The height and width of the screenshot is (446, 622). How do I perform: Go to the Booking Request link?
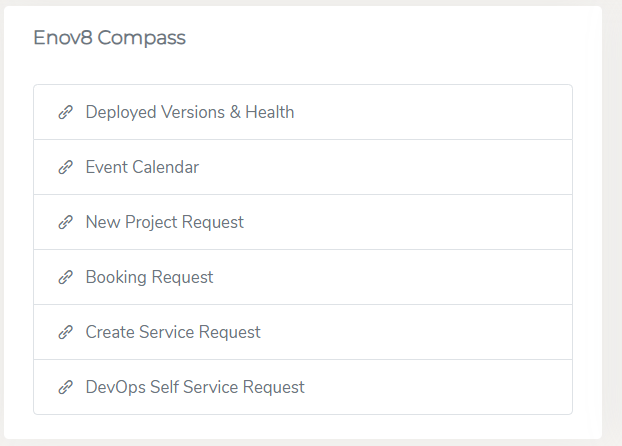click(x=149, y=277)
